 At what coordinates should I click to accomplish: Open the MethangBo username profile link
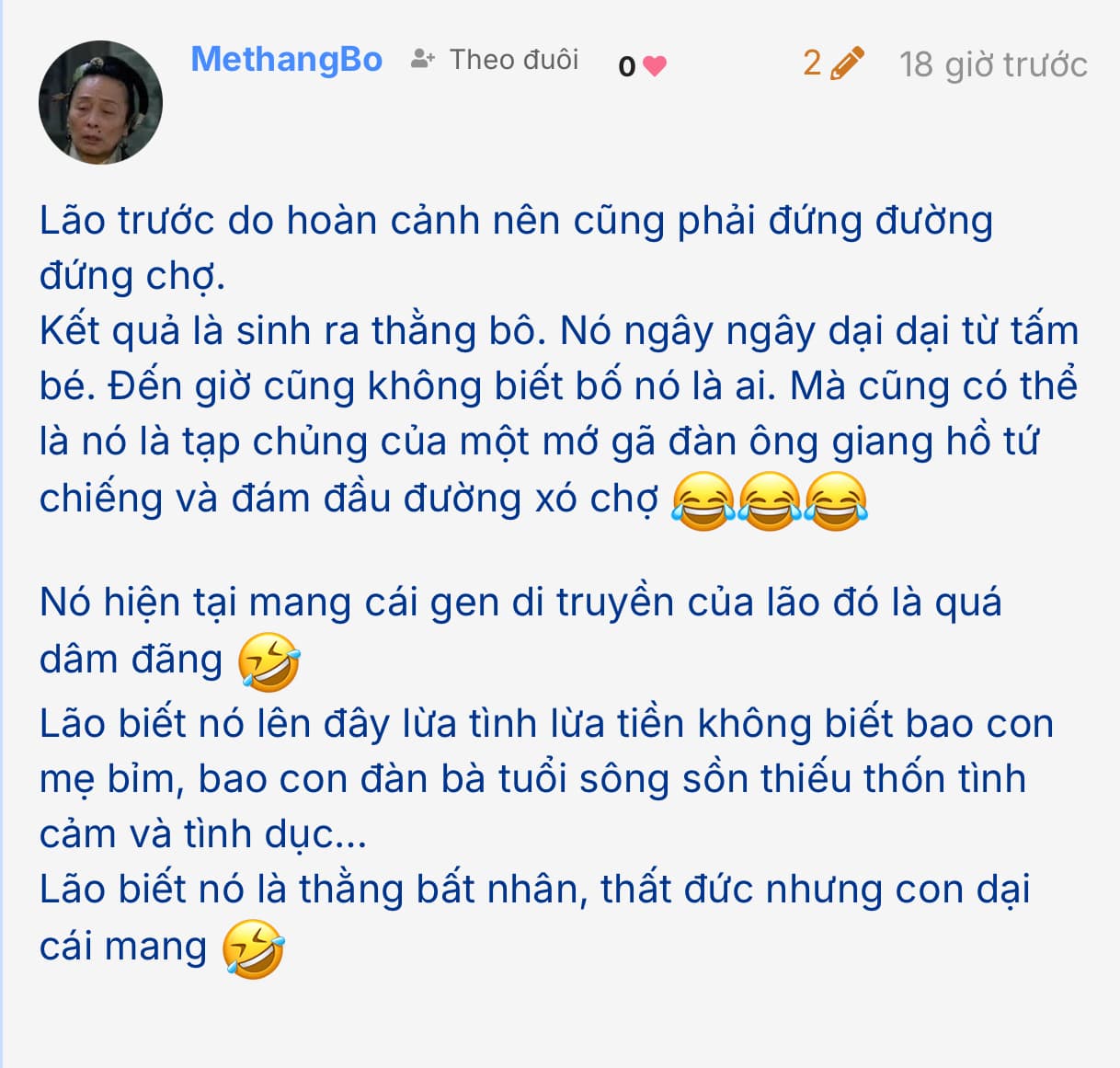(x=286, y=59)
